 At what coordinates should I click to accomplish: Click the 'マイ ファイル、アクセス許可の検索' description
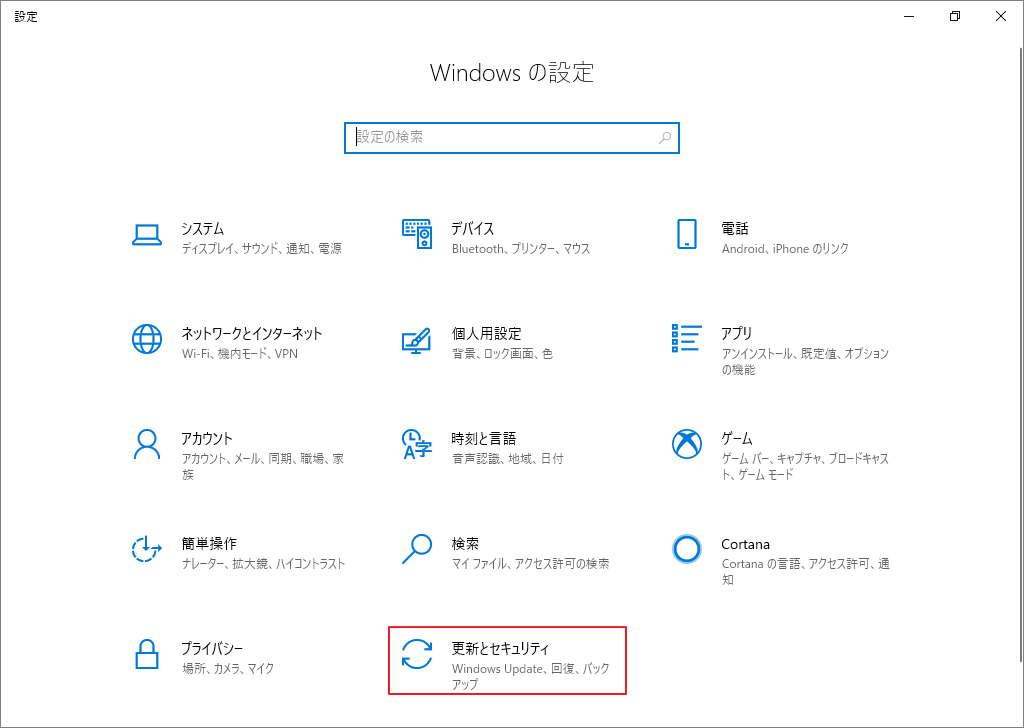(530, 564)
